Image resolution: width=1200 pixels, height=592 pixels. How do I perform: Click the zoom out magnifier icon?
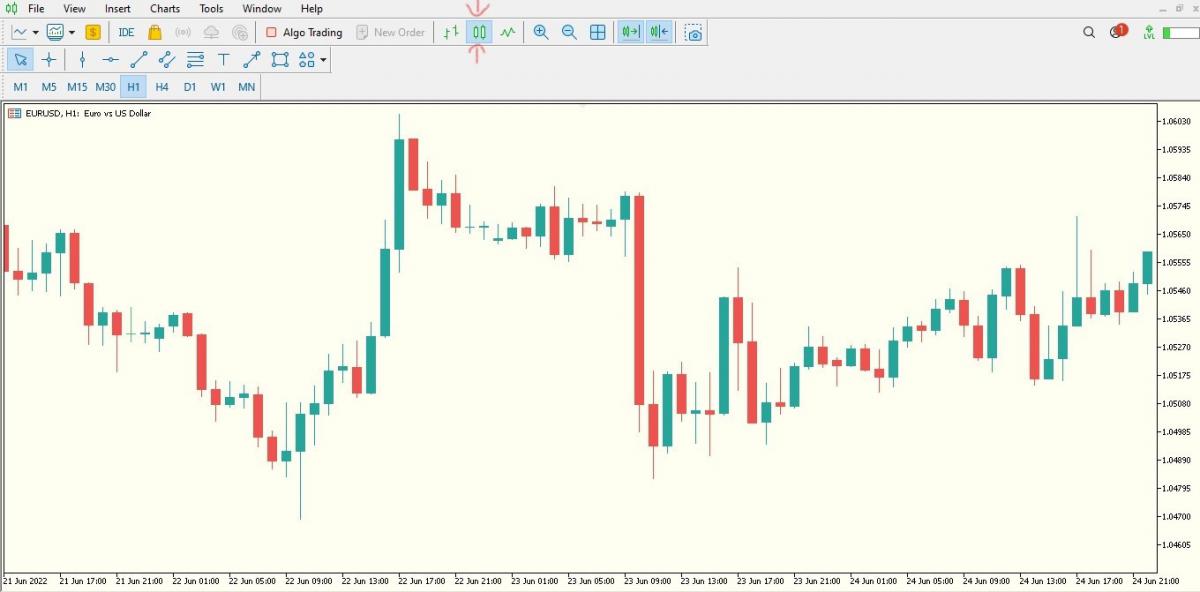pos(569,32)
